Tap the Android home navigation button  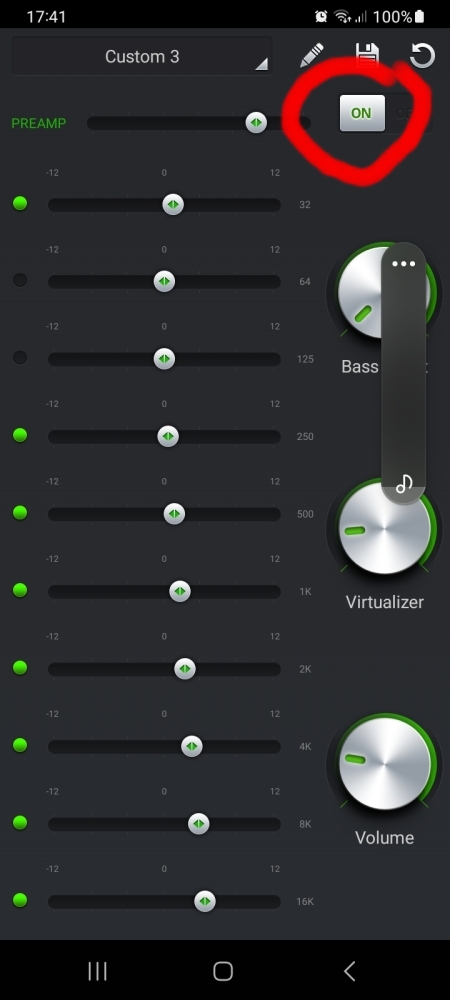pos(223,971)
